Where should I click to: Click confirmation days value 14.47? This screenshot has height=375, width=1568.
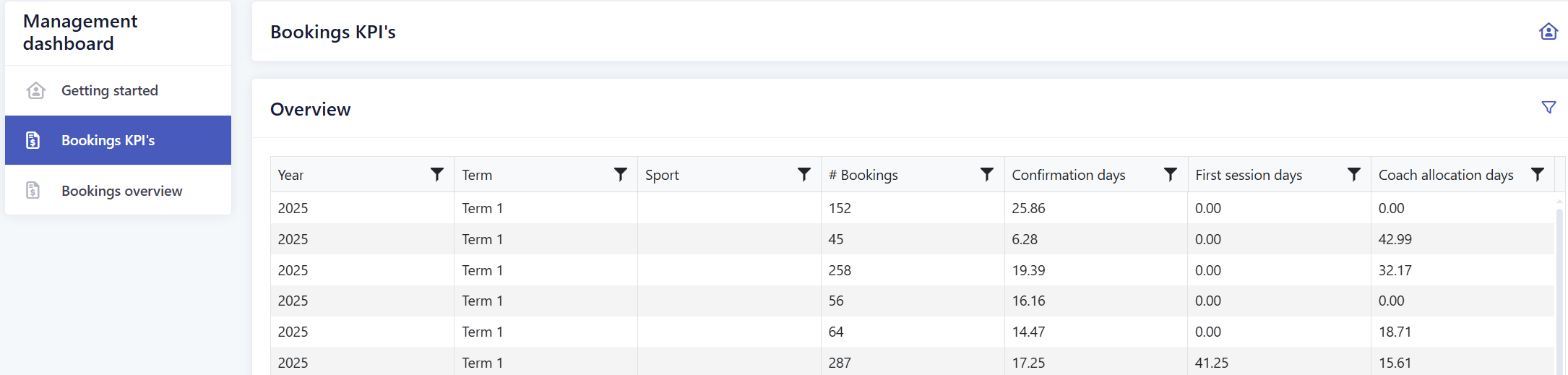click(x=1028, y=332)
